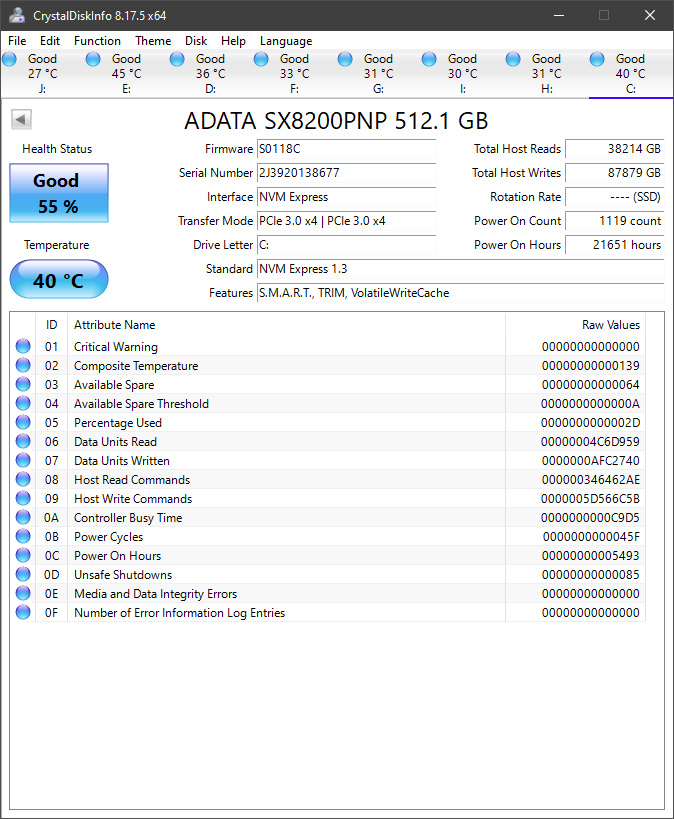674x819 pixels.
Task: Select the 33 °C temperature of drive F:
Action: point(295,74)
